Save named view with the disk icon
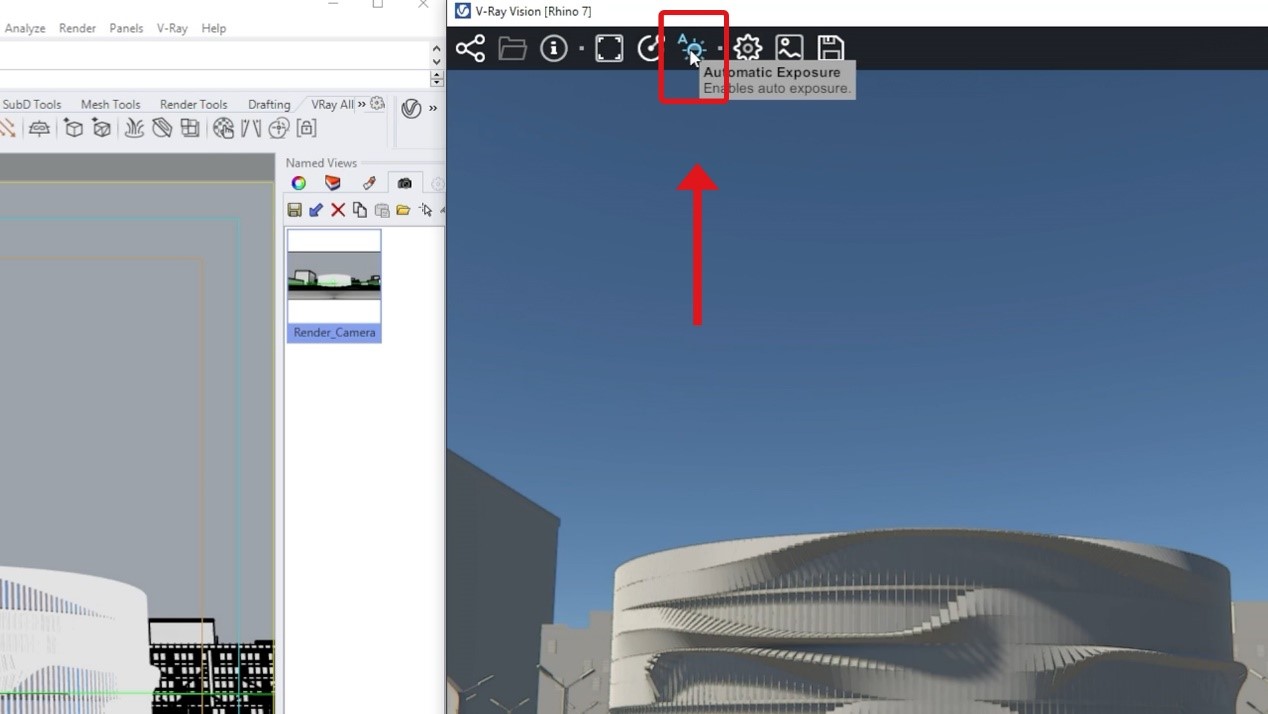This screenshot has width=1268, height=714. 294,210
